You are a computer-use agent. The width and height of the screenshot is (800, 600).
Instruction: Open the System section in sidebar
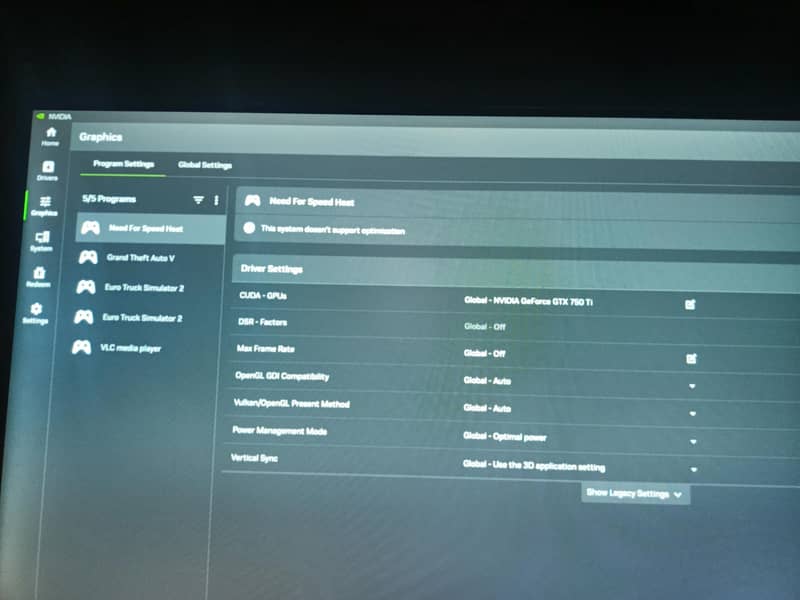(42, 241)
